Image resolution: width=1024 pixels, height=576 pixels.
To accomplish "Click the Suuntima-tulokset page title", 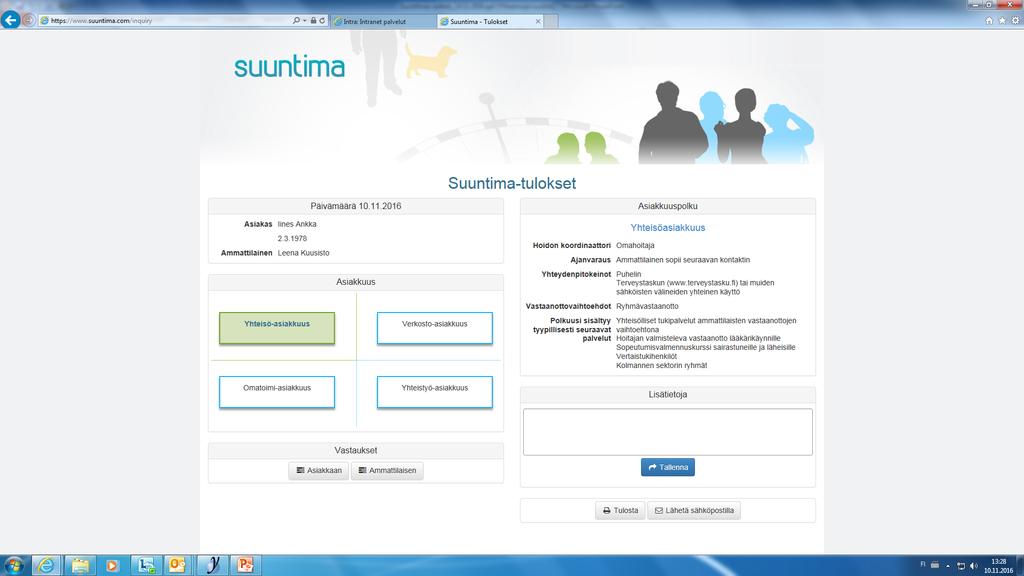I will tap(512, 184).
